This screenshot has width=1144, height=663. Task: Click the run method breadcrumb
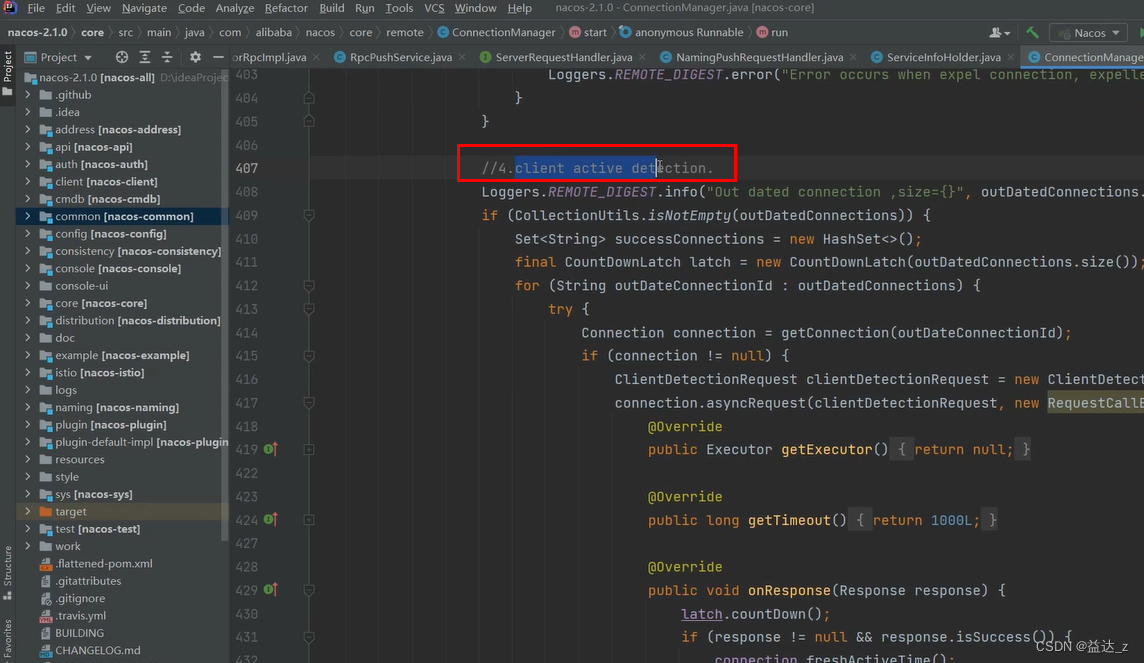click(x=772, y=33)
